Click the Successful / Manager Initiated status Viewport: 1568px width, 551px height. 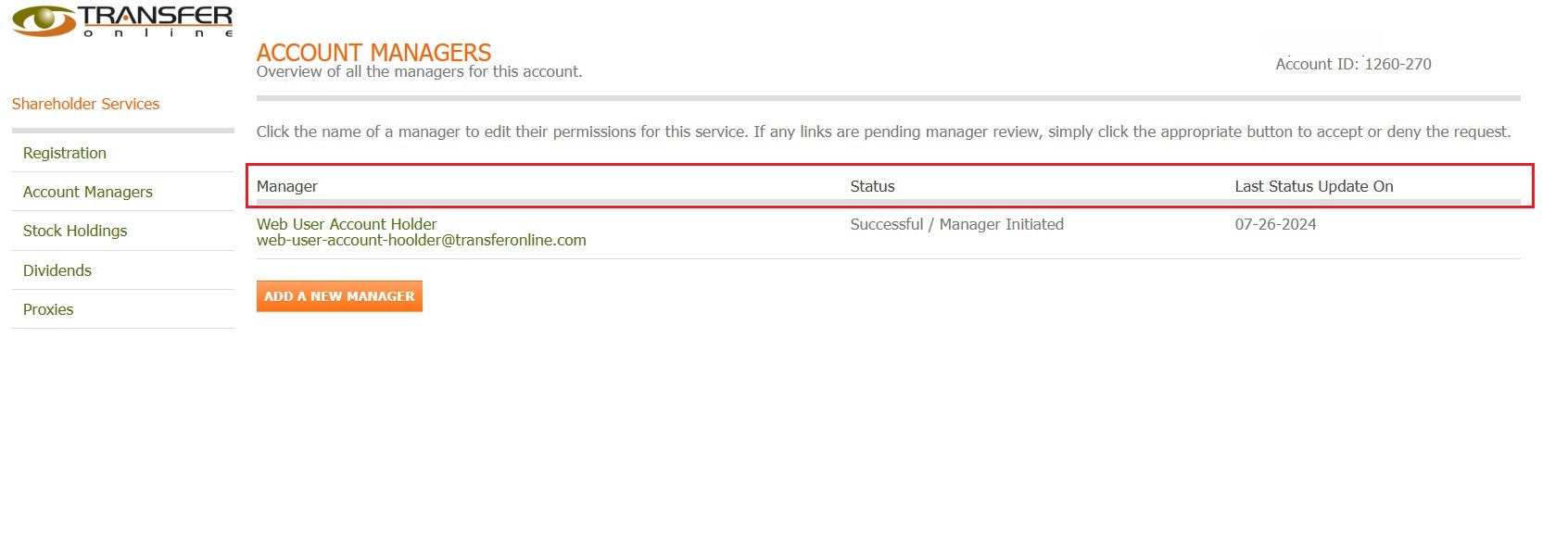click(956, 224)
